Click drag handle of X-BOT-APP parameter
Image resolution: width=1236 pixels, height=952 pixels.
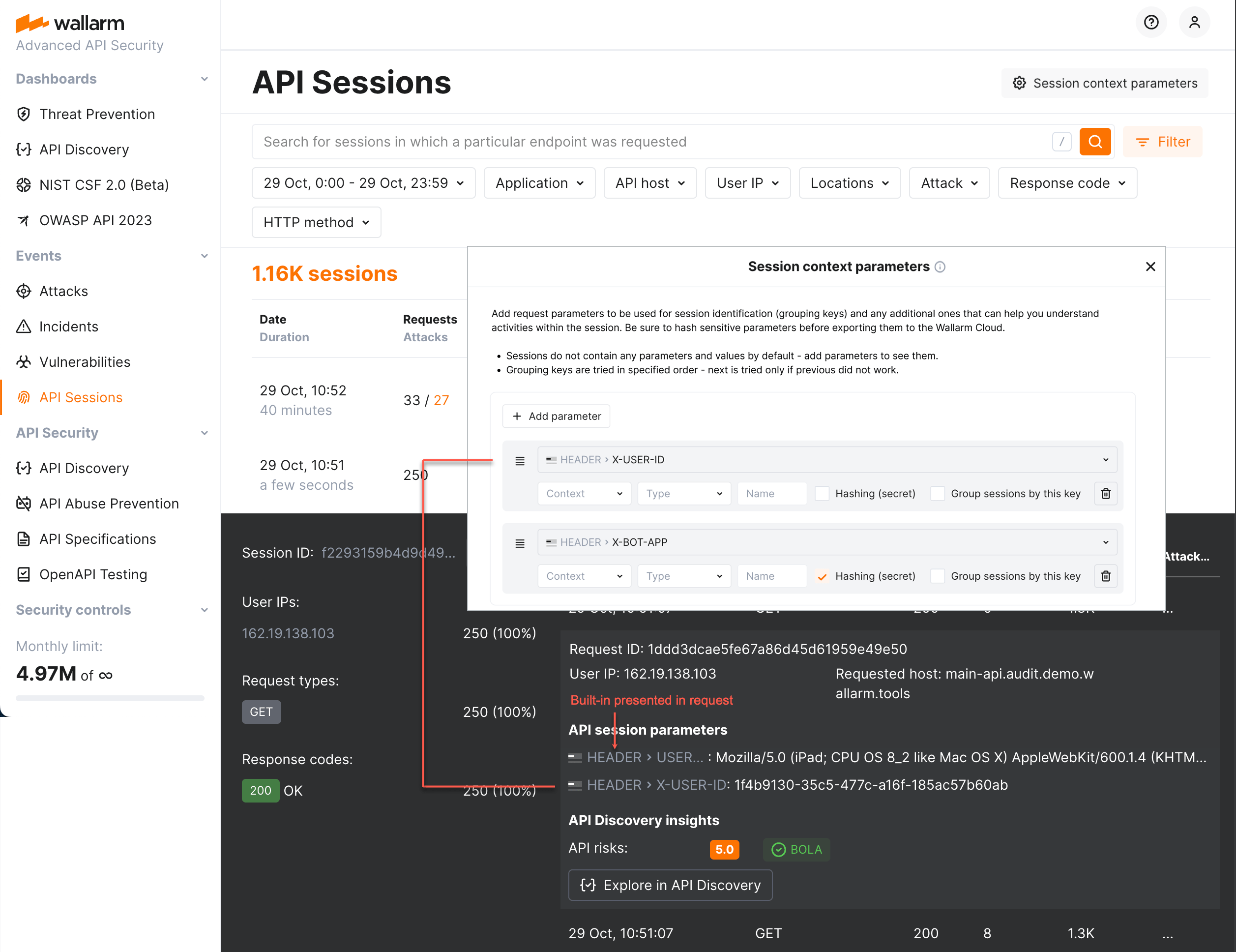click(520, 543)
